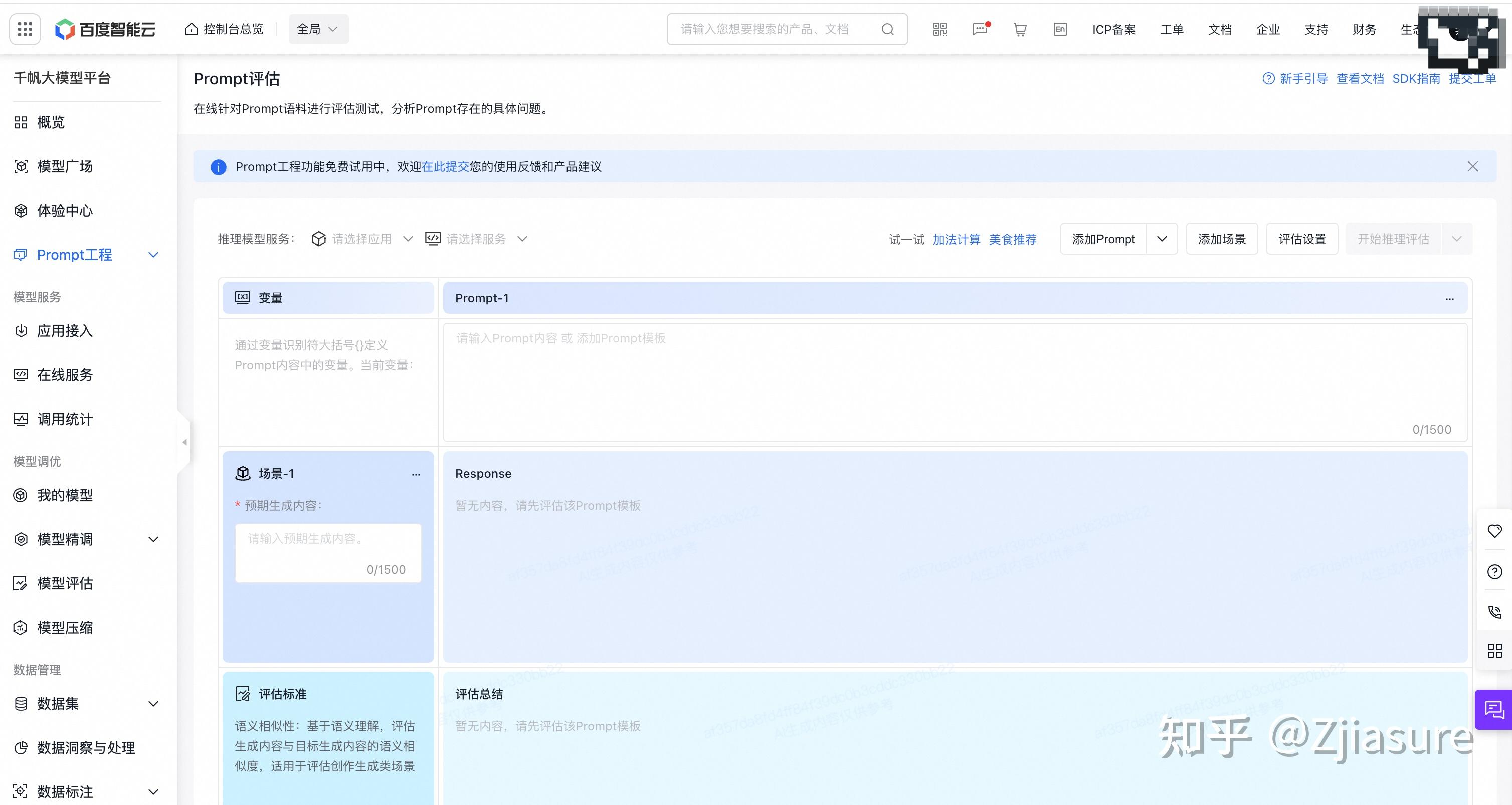Open the purple feedback chat button
The width and height of the screenshot is (1512, 805).
click(1494, 709)
